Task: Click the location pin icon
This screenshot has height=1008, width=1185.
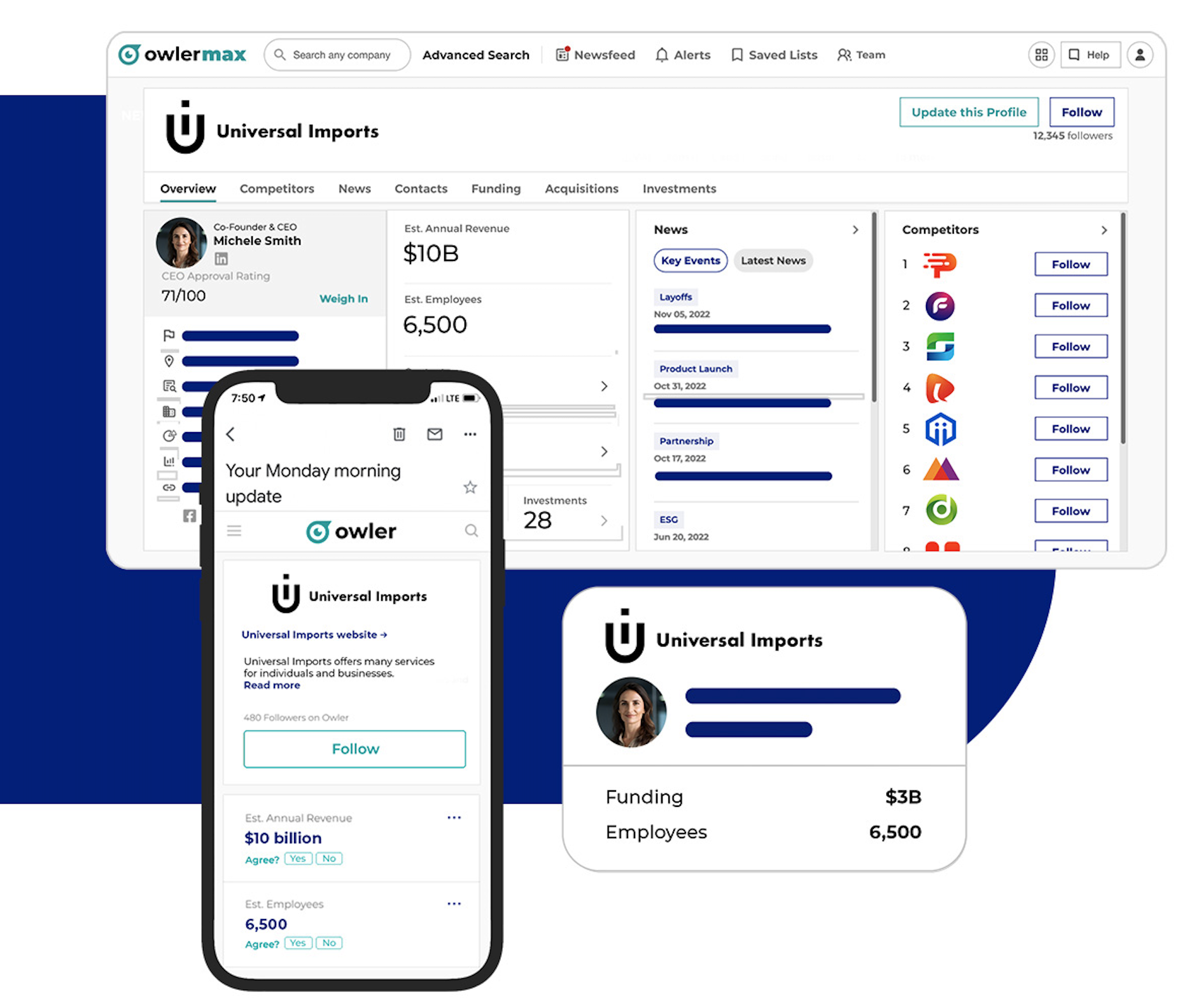Action: point(169,361)
